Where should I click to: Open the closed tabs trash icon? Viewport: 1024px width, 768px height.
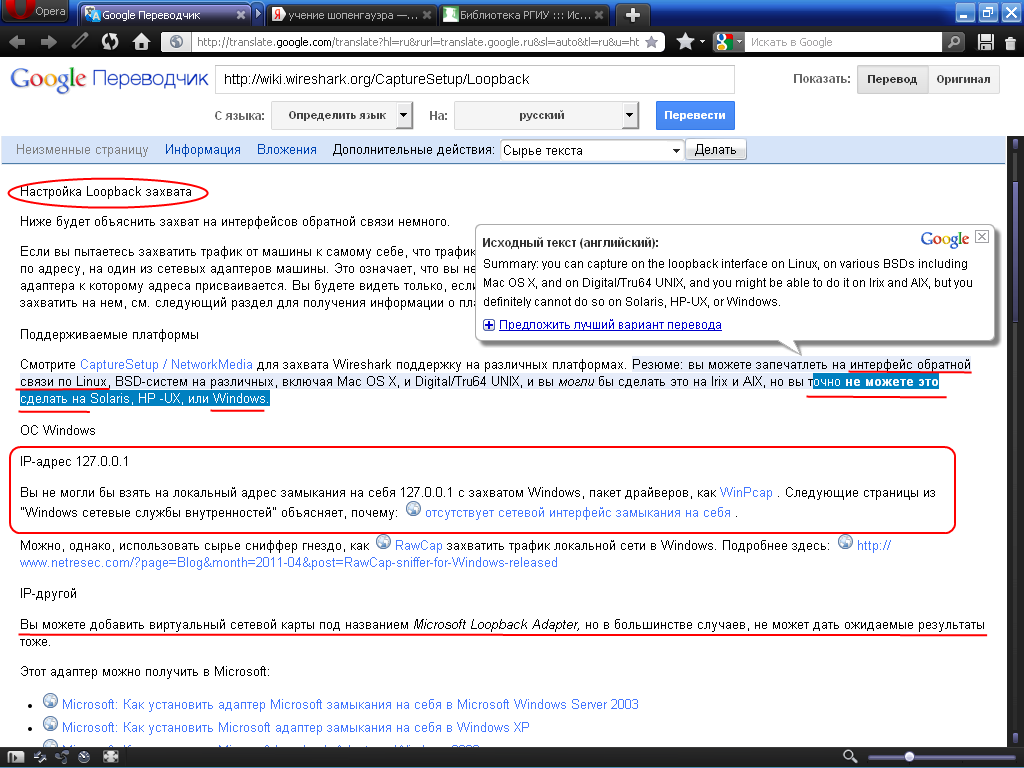[1010, 43]
